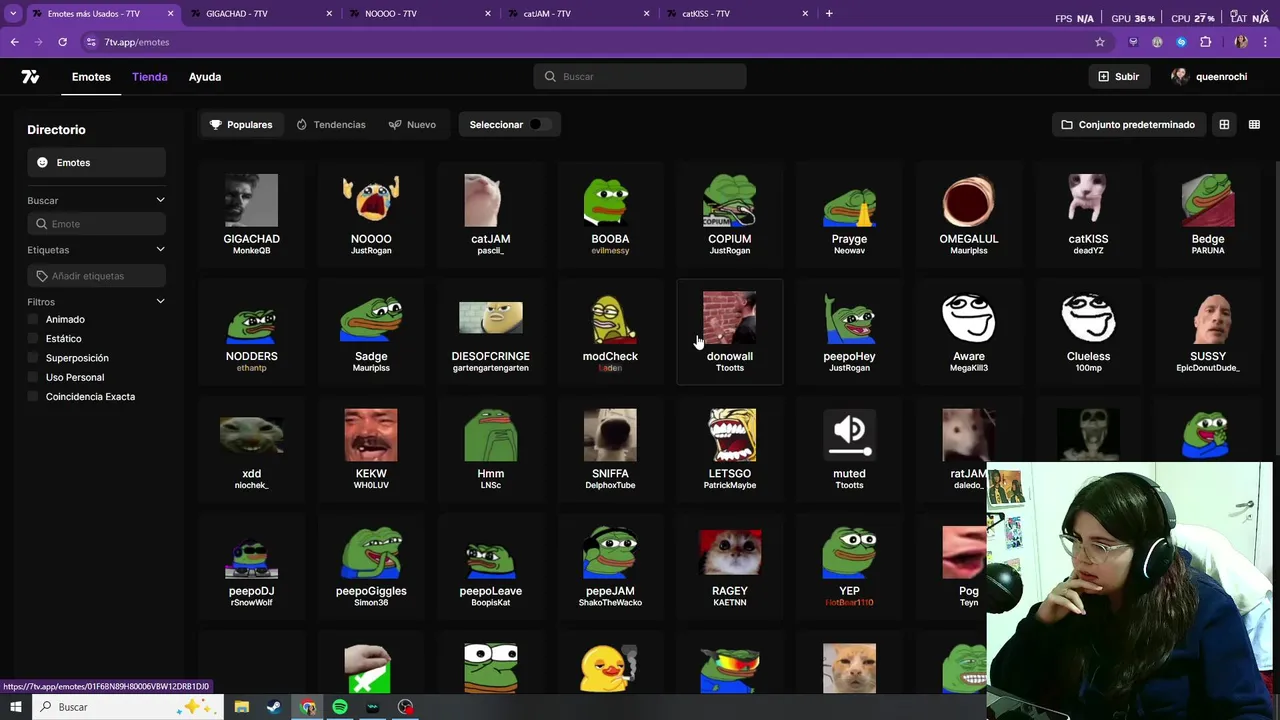Reload the page

pyautogui.click(x=62, y=42)
